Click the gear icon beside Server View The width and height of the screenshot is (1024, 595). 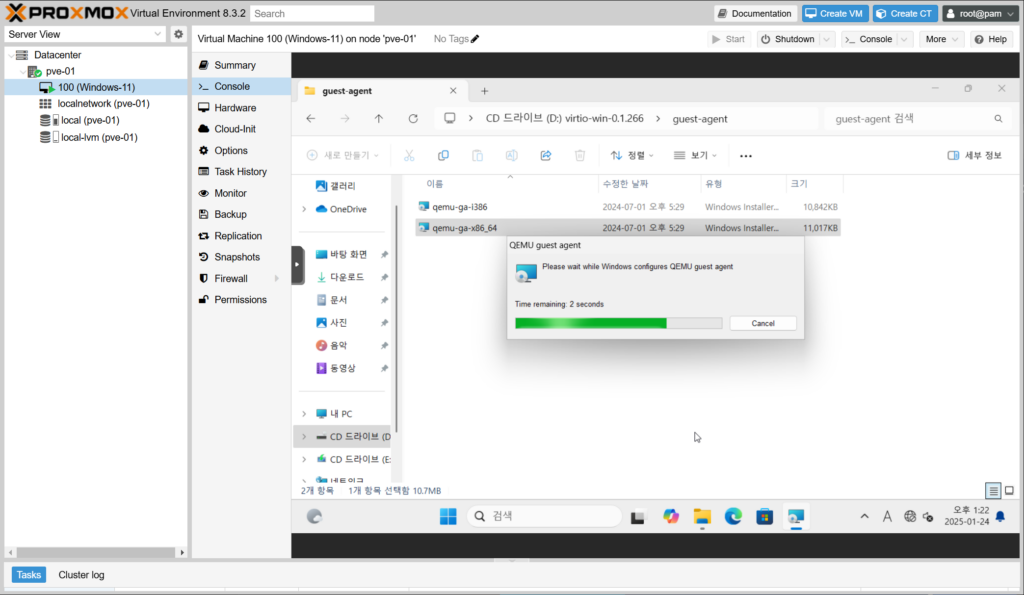pyautogui.click(x=178, y=34)
